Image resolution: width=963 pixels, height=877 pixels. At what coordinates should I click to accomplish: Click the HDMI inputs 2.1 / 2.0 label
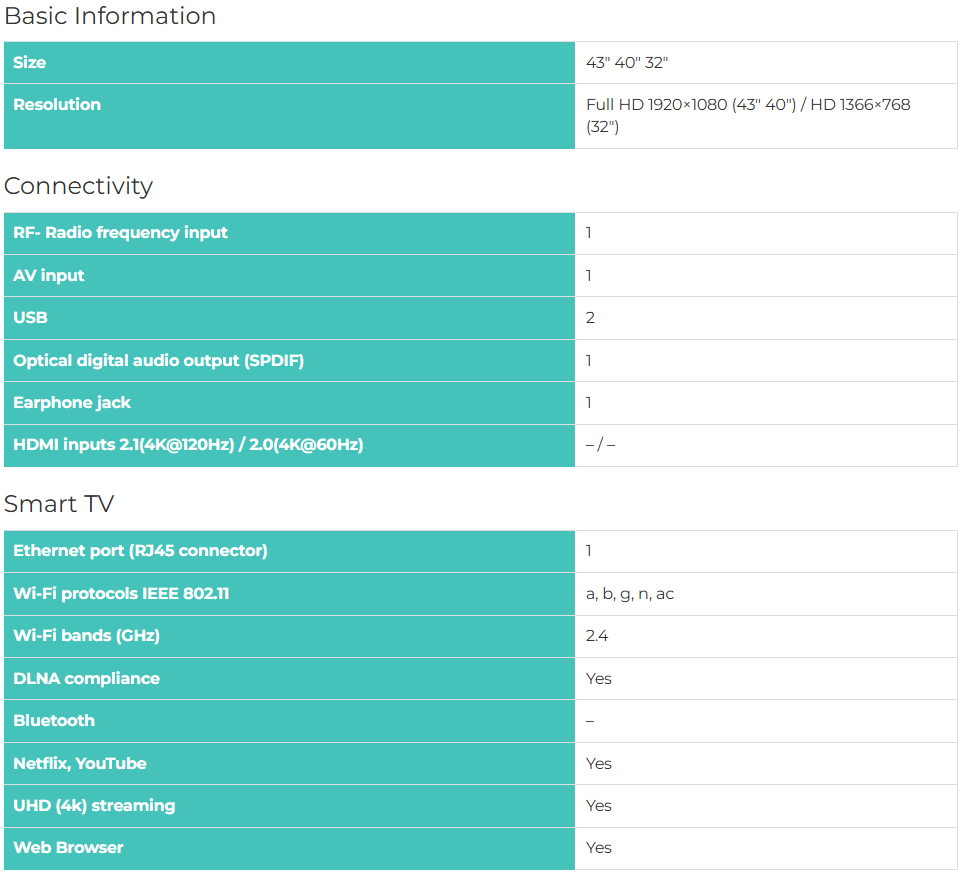[x=188, y=444]
